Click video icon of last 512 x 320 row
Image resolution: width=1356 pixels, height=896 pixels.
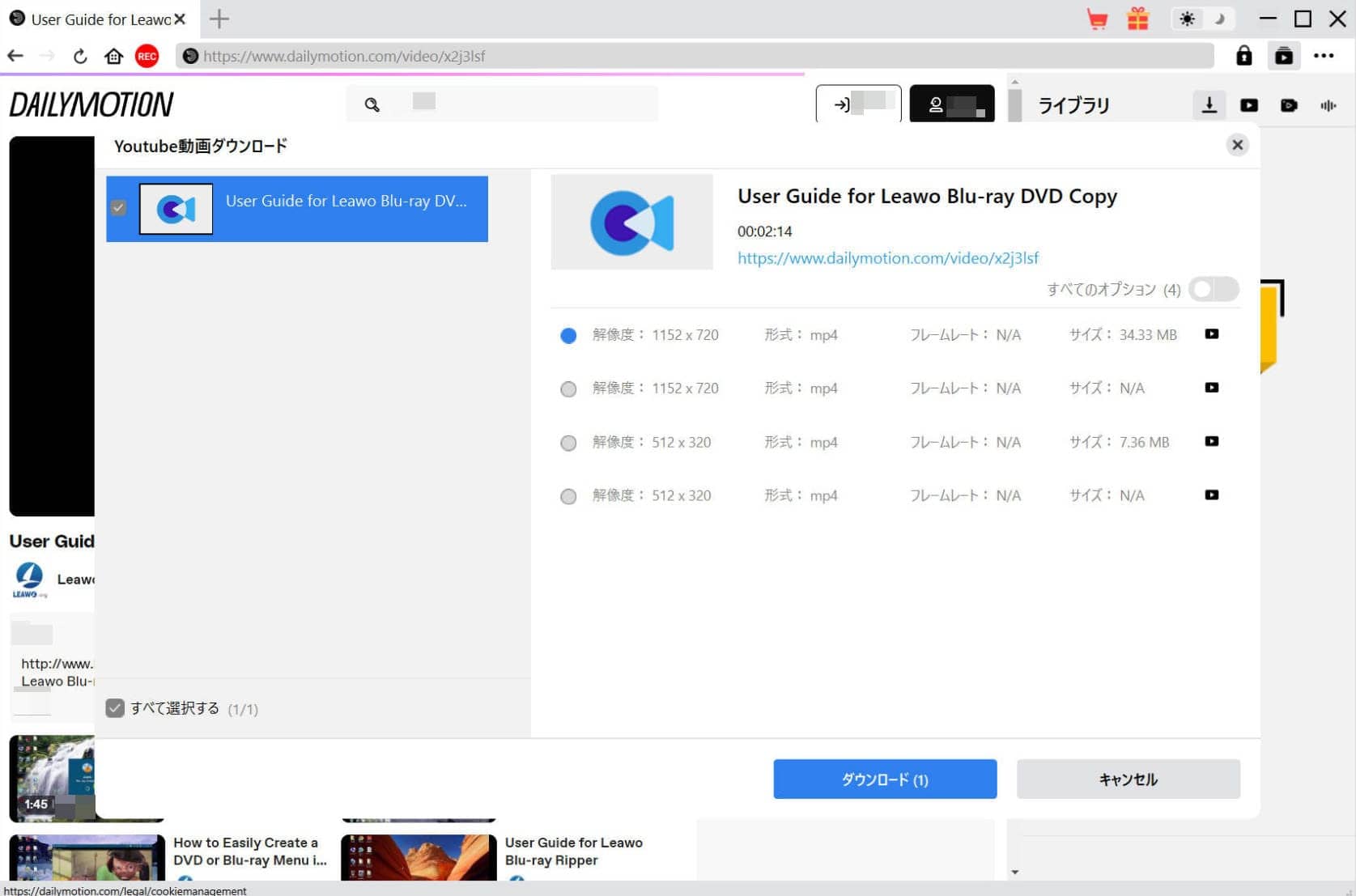point(1211,495)
